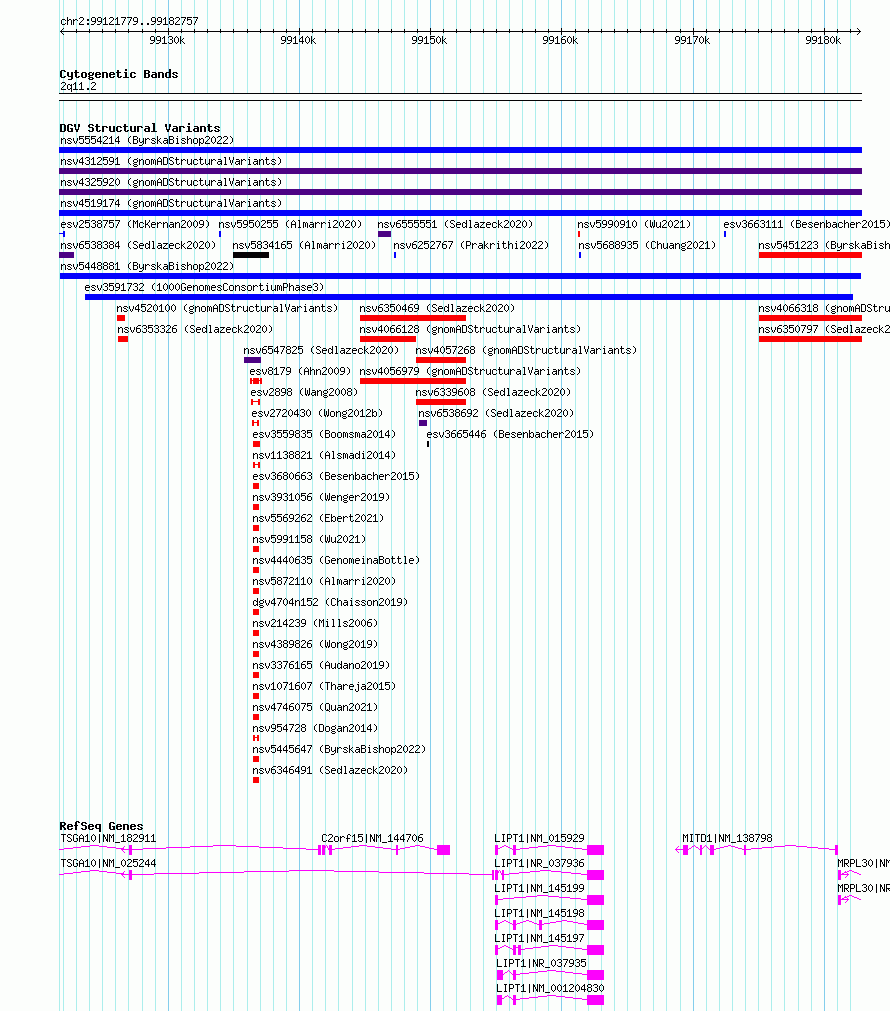The height and width of the screenshot is (1011, 890).
Task: Click the red marker under nsv6346491
Action: 256,780
